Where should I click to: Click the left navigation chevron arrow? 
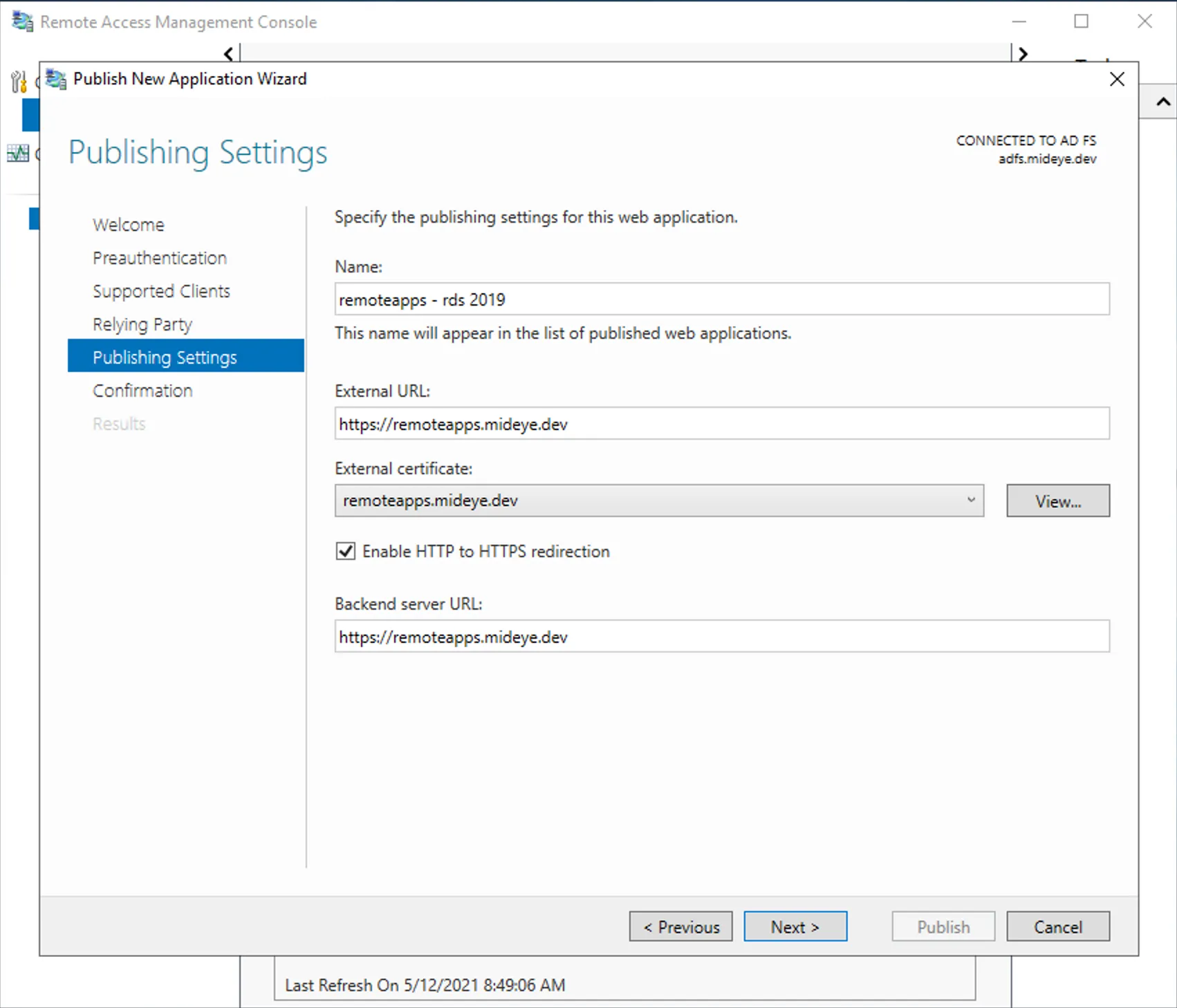pos(228,53)
